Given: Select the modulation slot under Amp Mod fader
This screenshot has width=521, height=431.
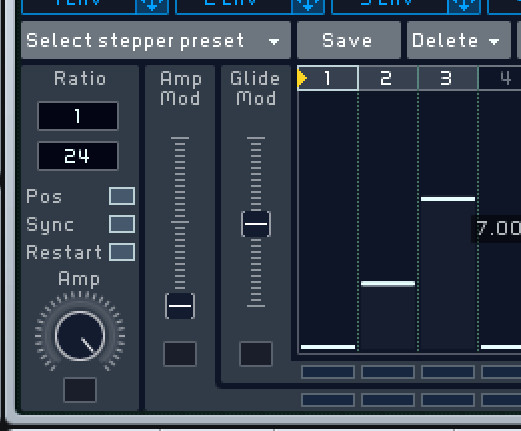Looking at the screenshot, I should pyautogui.click(x=180, y=354).
